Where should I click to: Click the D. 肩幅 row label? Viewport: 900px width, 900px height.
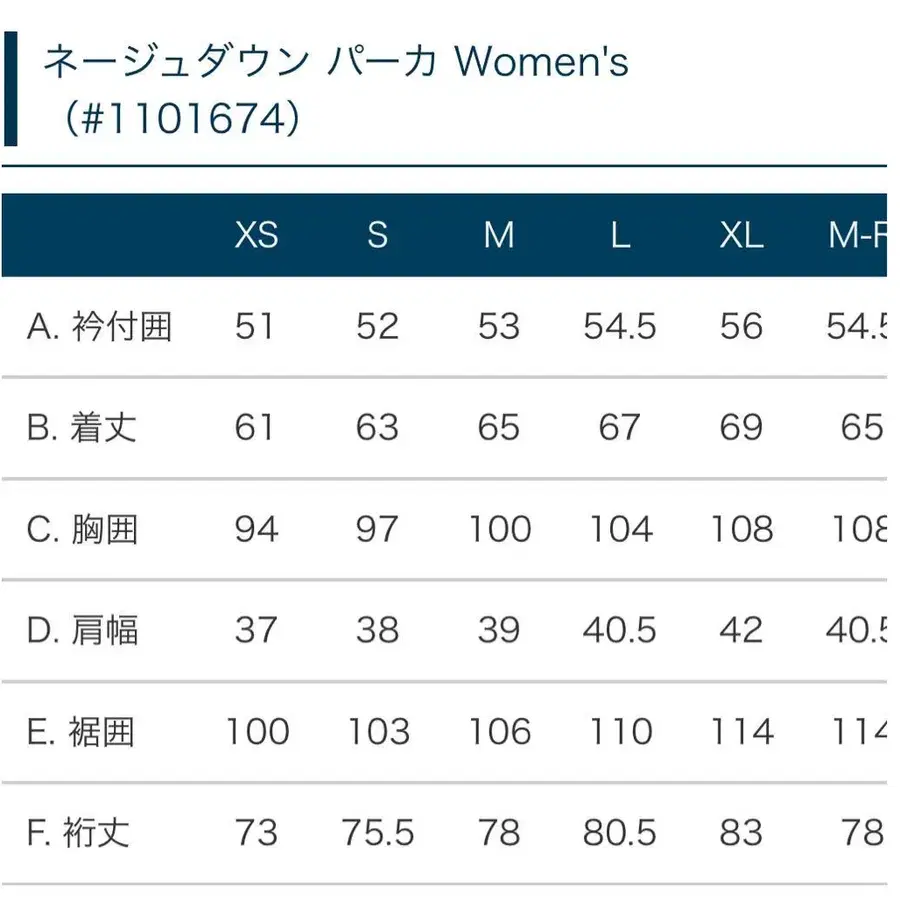point(82,630)
